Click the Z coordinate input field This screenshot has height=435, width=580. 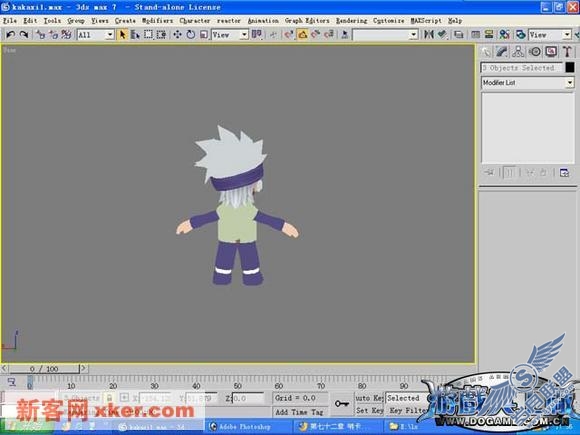click(248, 398)
